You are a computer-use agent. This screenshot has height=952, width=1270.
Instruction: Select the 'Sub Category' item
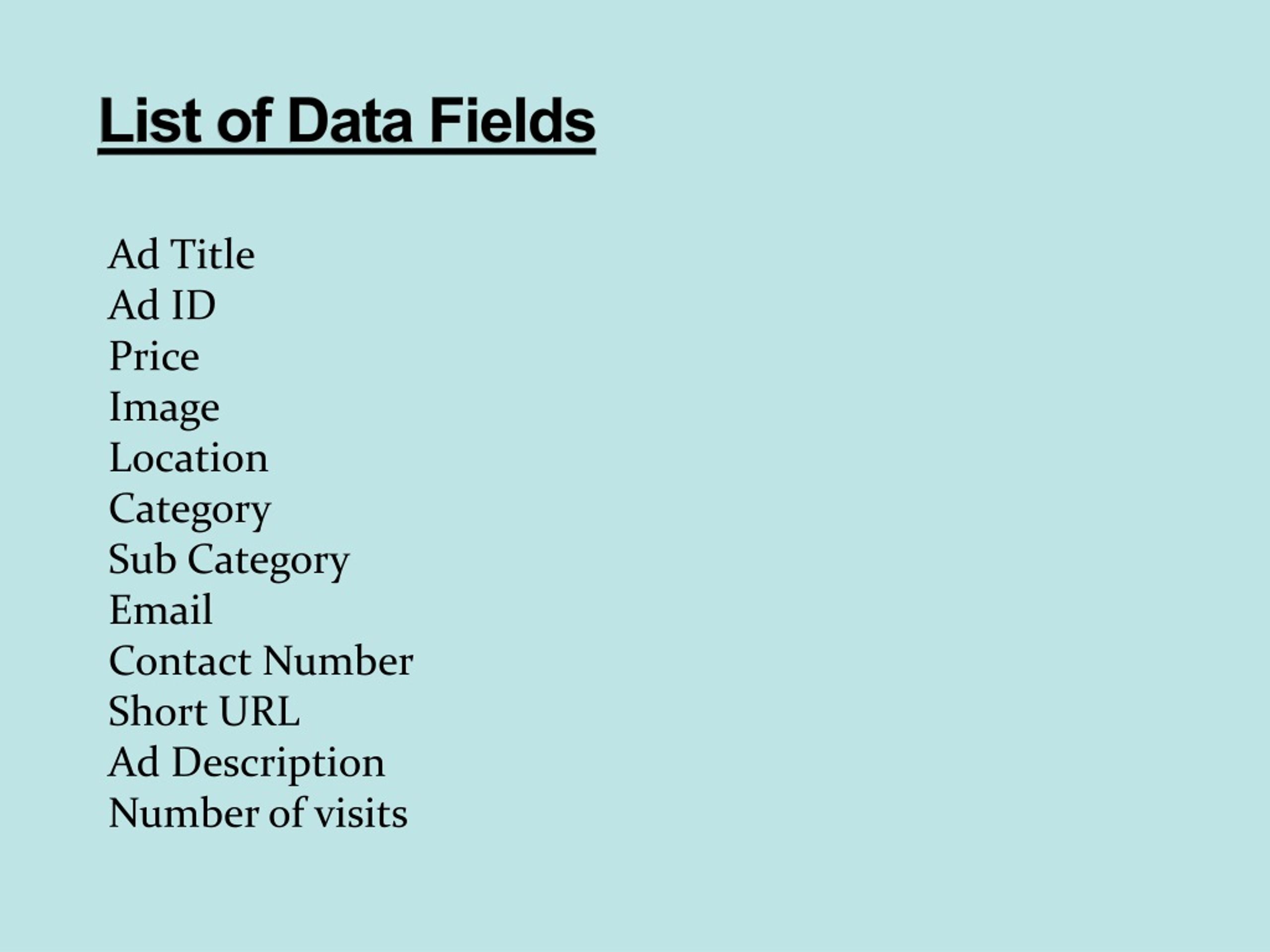229,561
